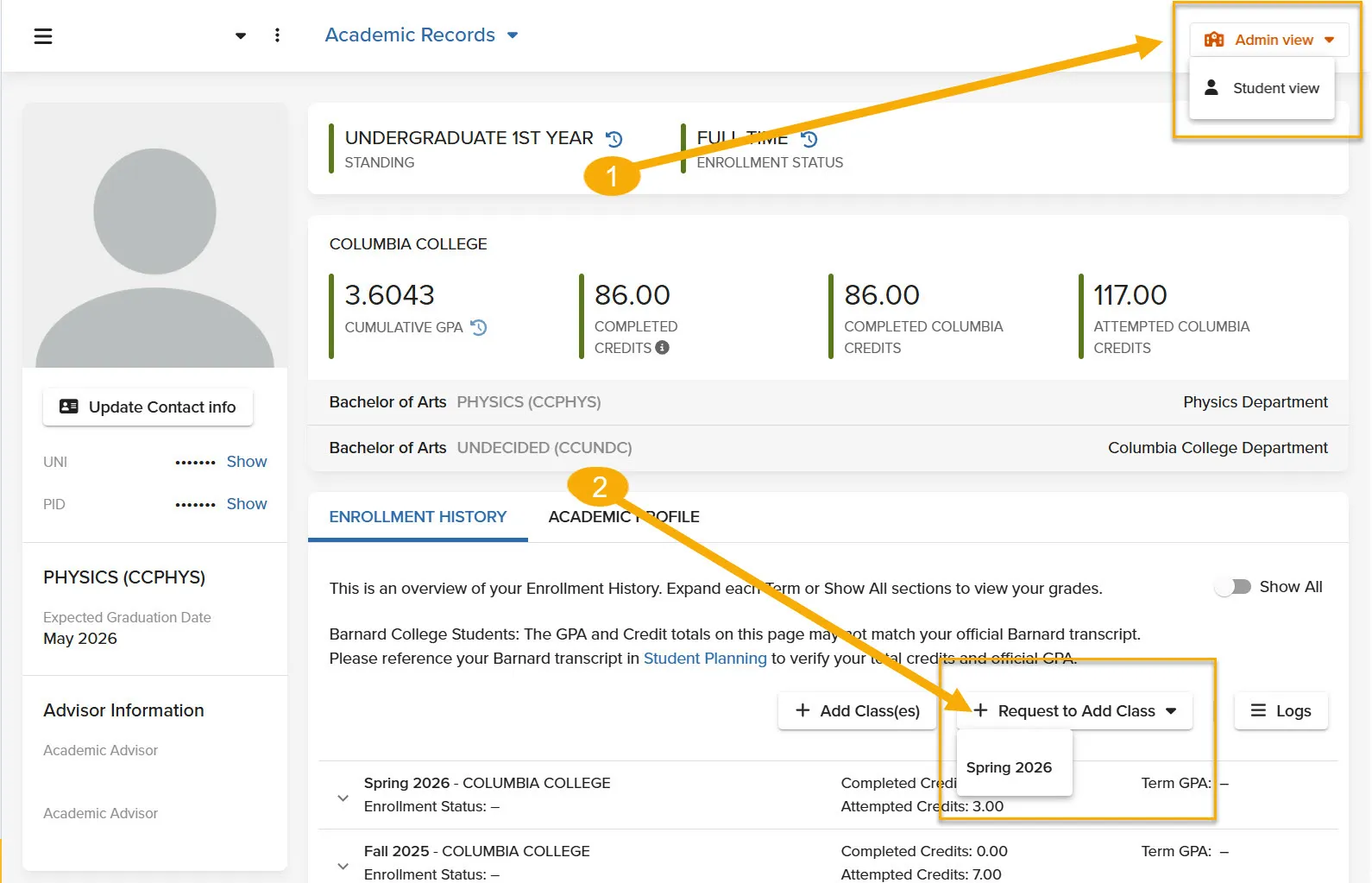Open the vertical three-dot options menu
The height and width of the screenshot is (883, 1372).
[x=277, y=35]
